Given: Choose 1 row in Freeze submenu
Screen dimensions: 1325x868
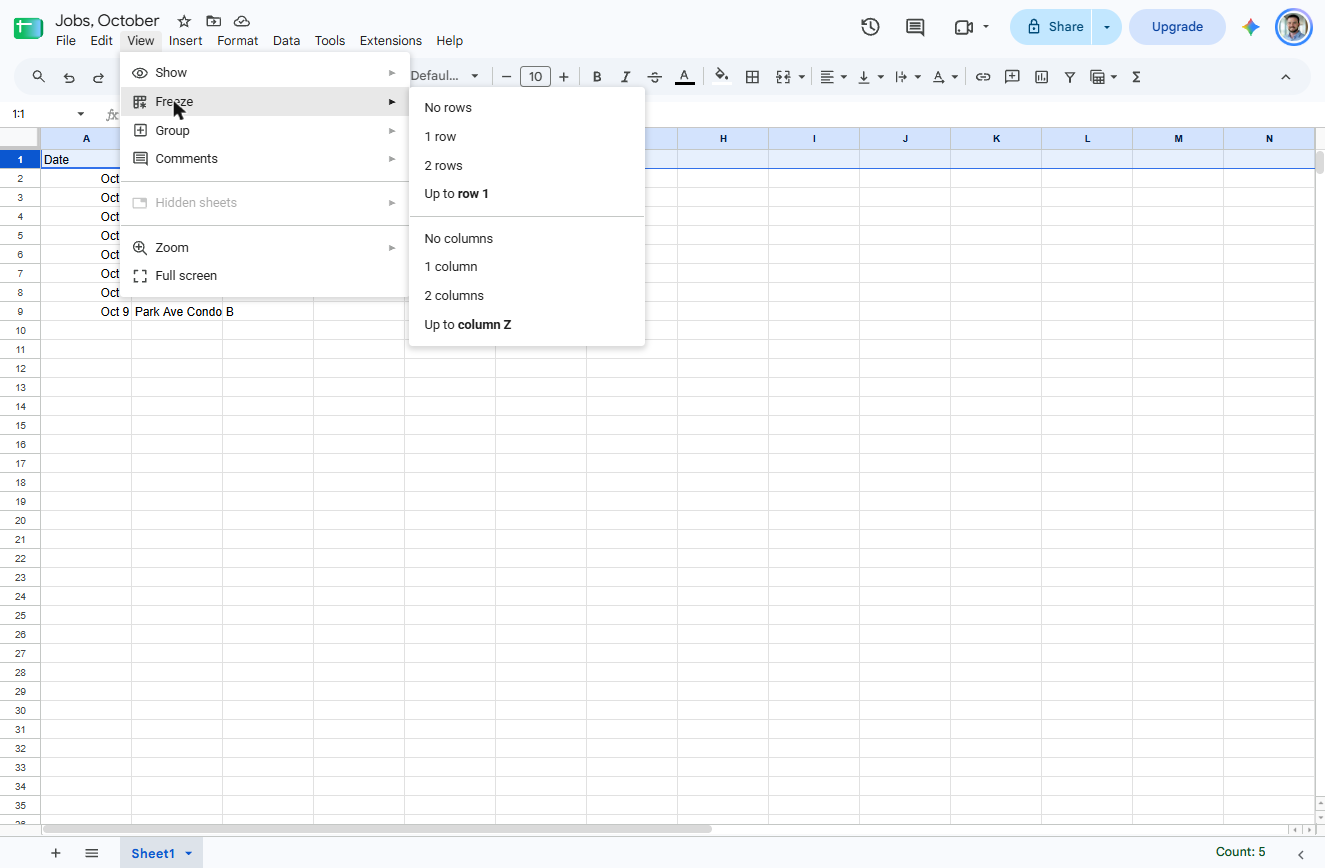Looking at the screenshot, I should [527, 137].
